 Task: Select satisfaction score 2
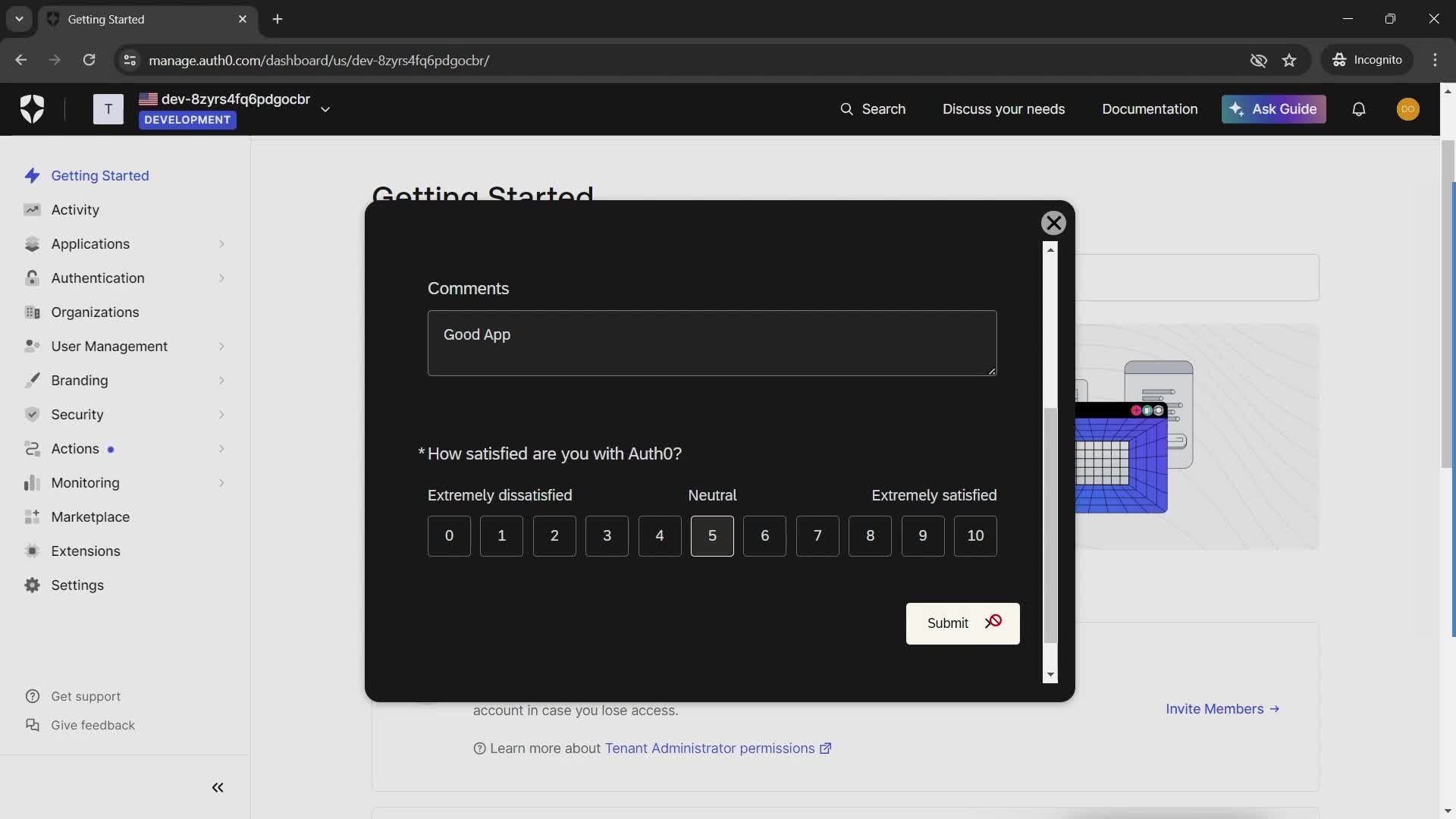[x=554, y=536]
